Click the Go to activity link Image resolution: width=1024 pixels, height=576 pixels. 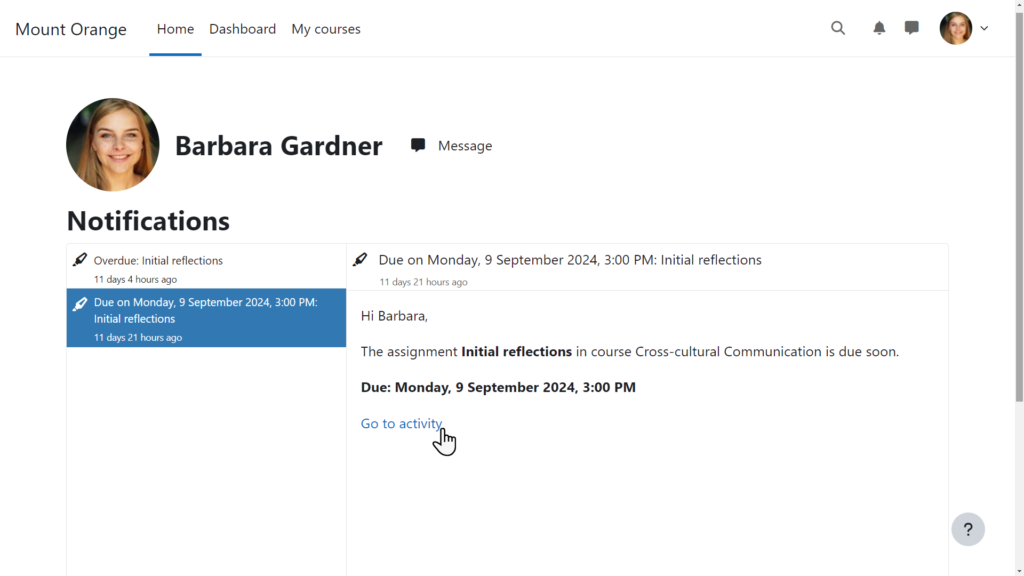(x=401, y=423)
